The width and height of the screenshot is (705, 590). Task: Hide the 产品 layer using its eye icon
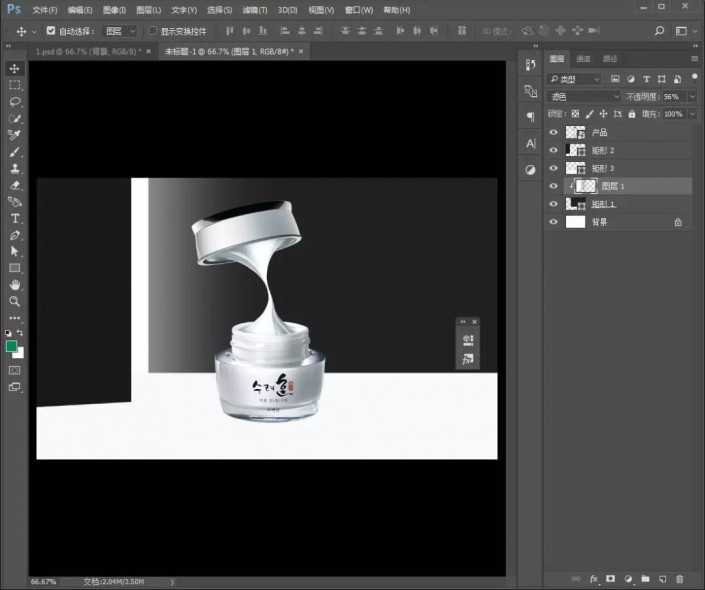(554, 132)
